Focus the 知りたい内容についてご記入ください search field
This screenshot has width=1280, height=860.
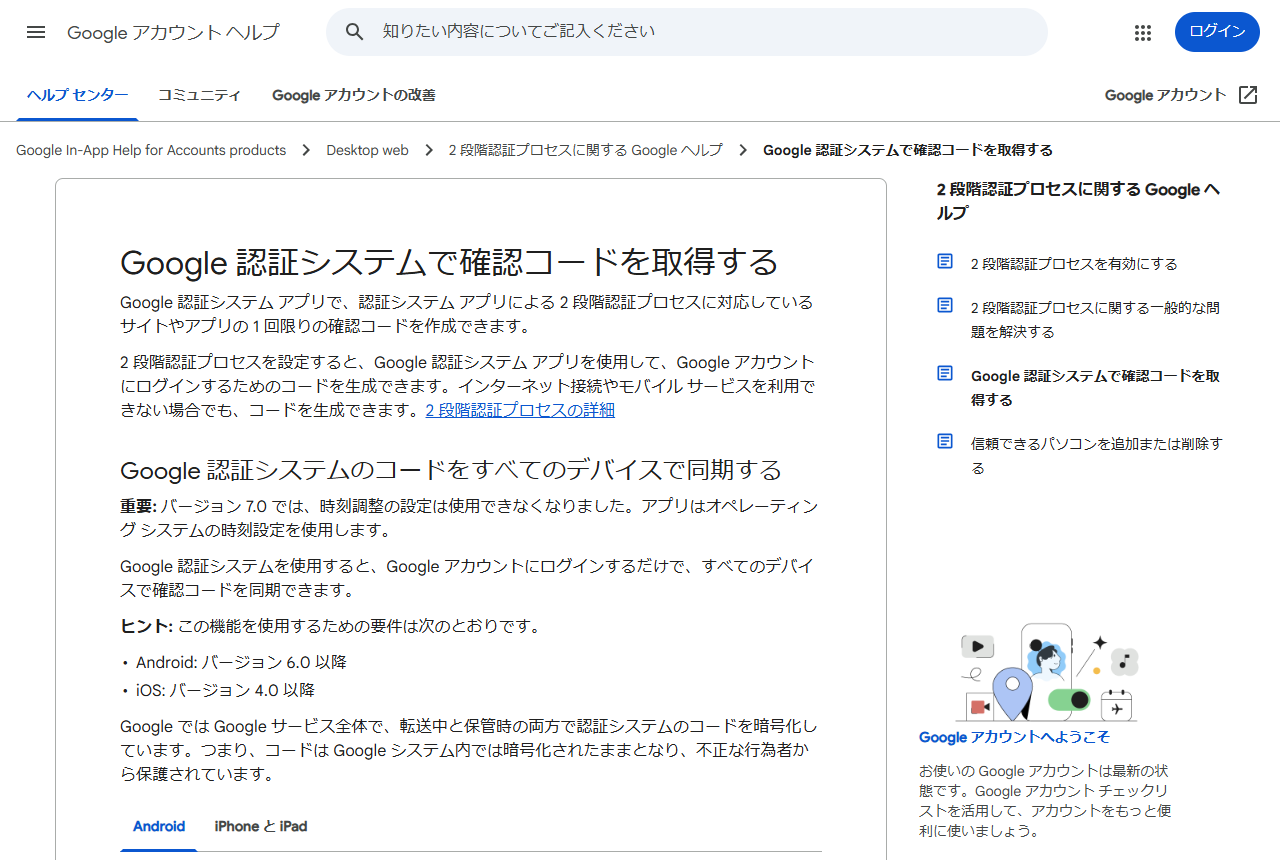pos(687,32)
